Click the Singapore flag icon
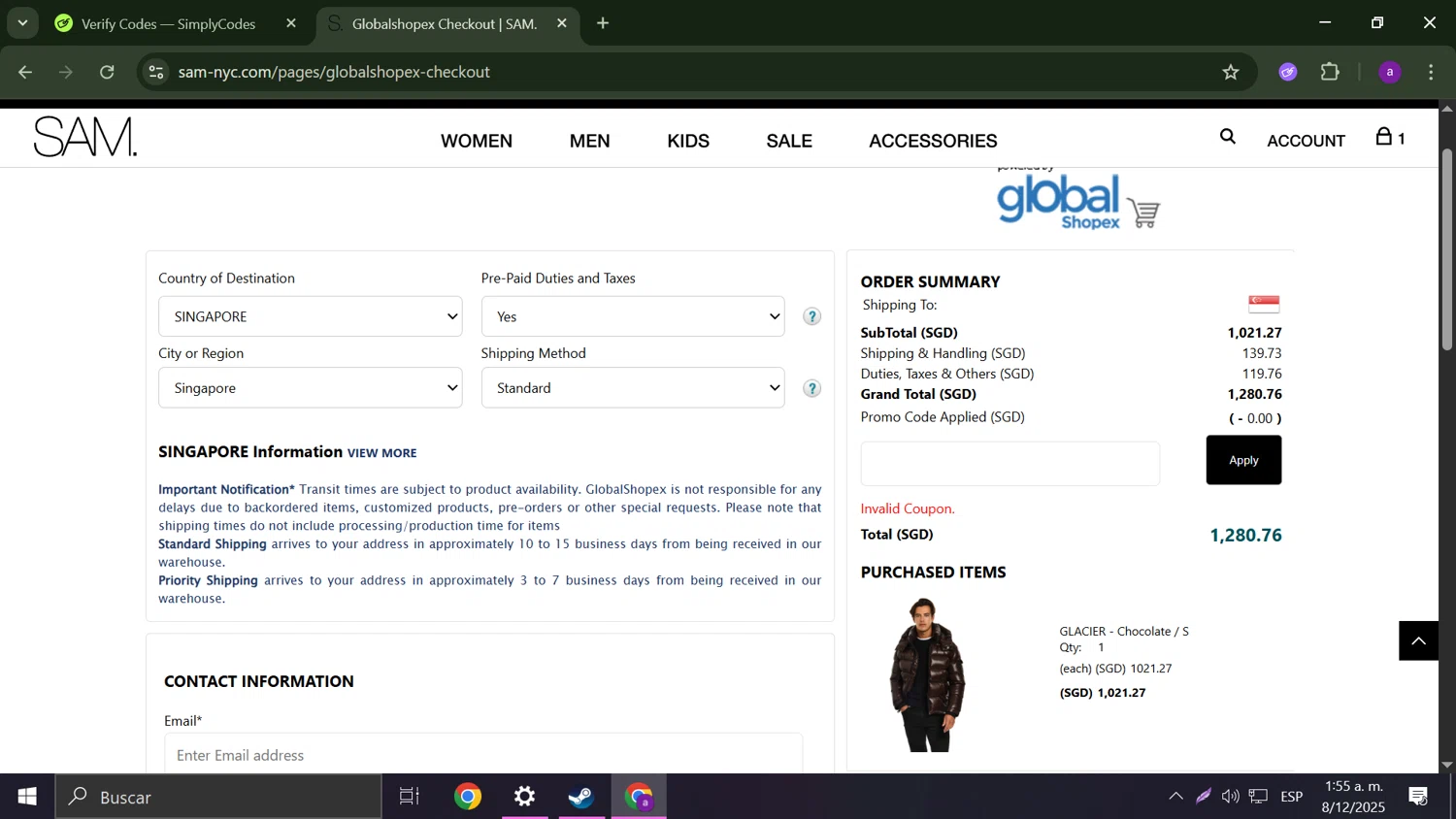This screenshot has width=1456, height=819. [1264, 304]
